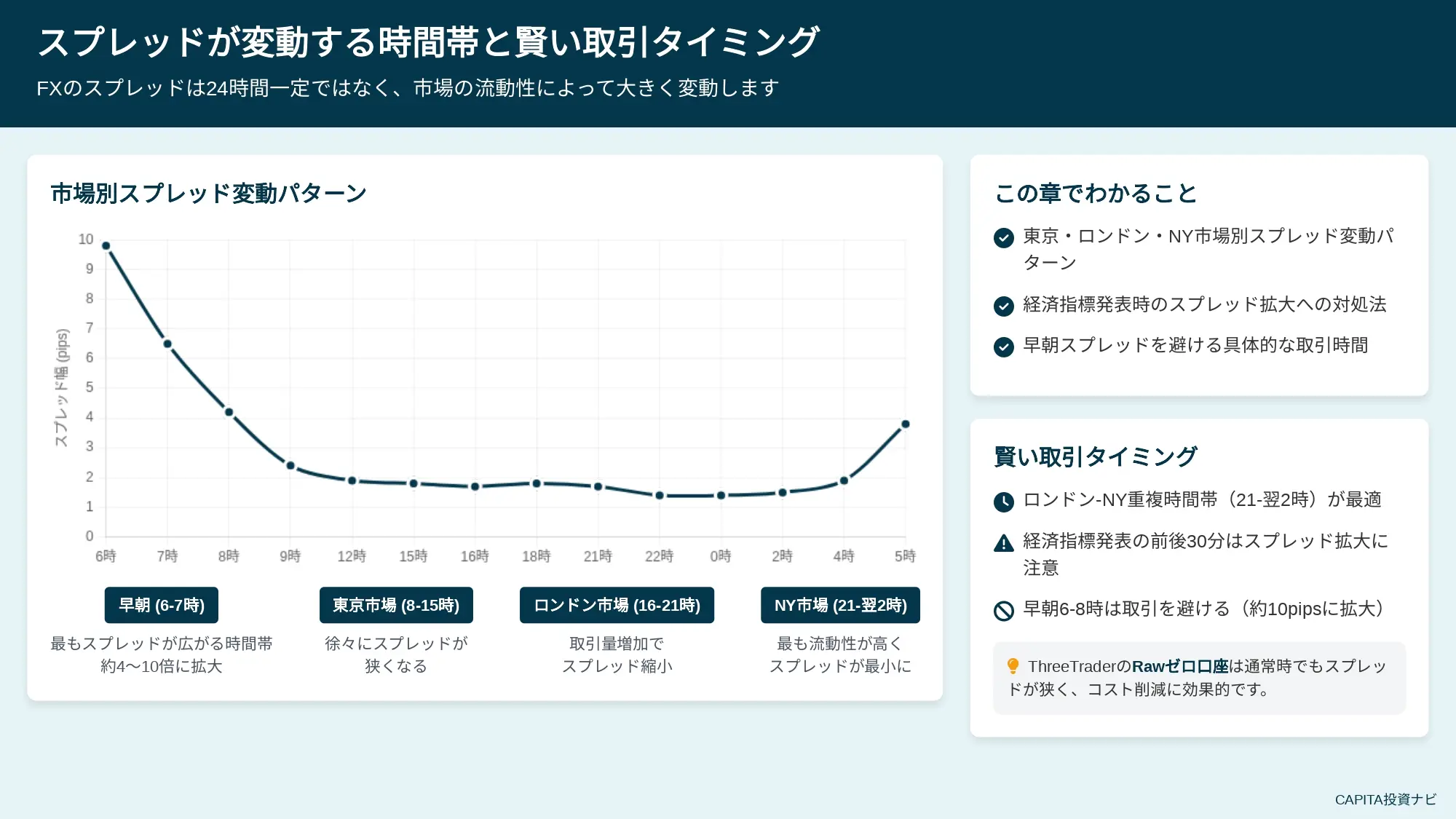Click the 22時 data point on chart
The image size is (1456, 819).
pyautogui.click(x=660, y=496)
